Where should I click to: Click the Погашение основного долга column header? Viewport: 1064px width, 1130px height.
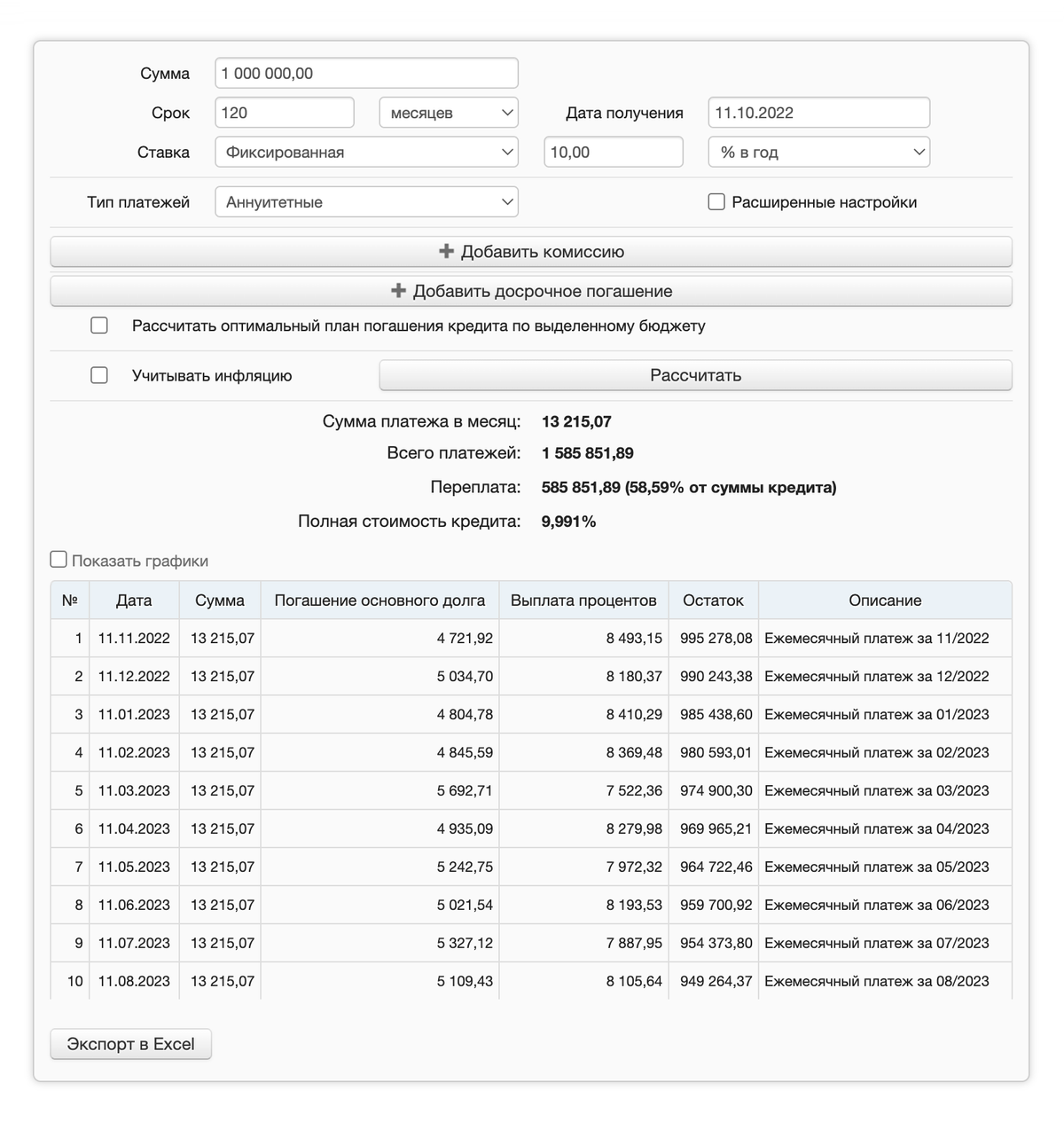pyautogui.click(x=379, y=600)
